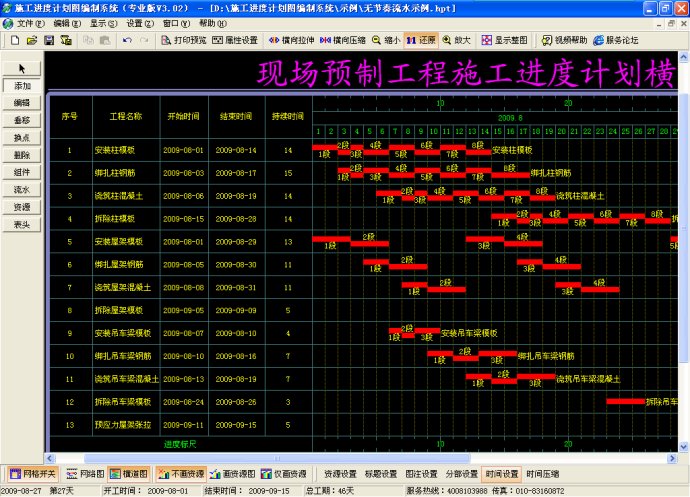Click the 删除 delete button in sidebar
This screenshot has height=497, width=690.
pos(22,155)
